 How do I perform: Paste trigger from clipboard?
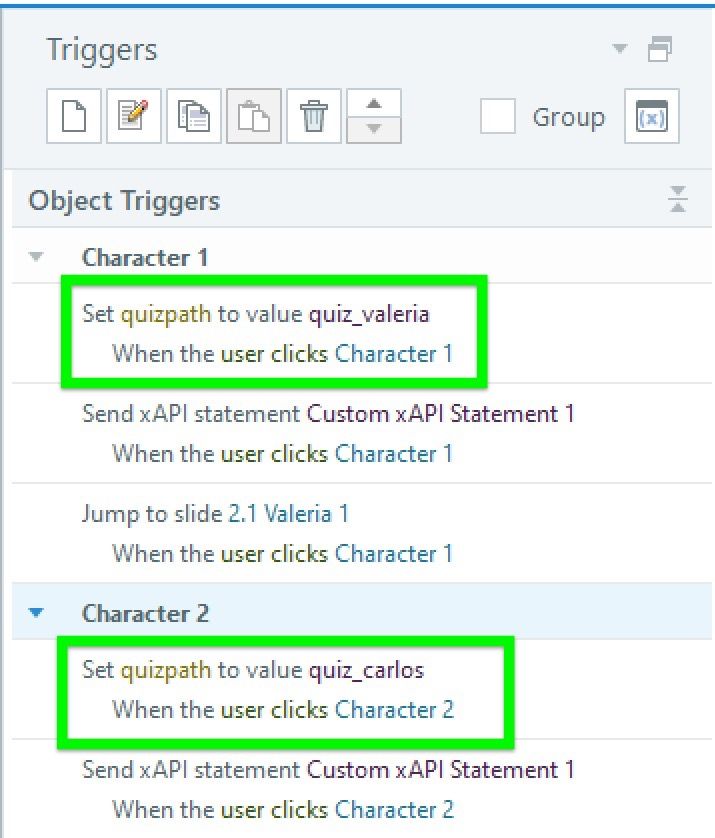[x=254, y=117]
